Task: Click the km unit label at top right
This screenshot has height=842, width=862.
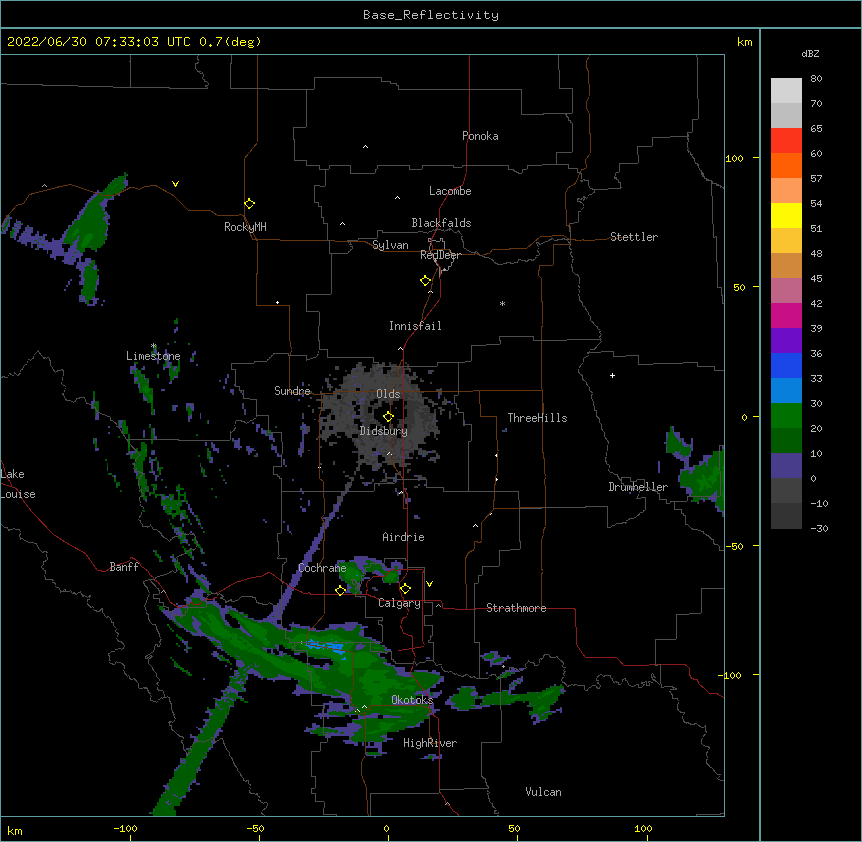Action: 744,42
